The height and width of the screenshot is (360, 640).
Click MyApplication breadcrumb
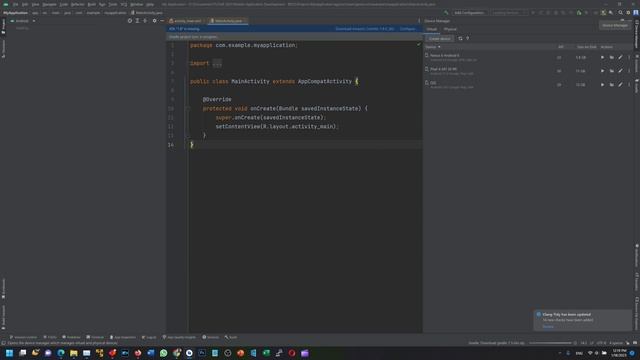pos(16,13)
